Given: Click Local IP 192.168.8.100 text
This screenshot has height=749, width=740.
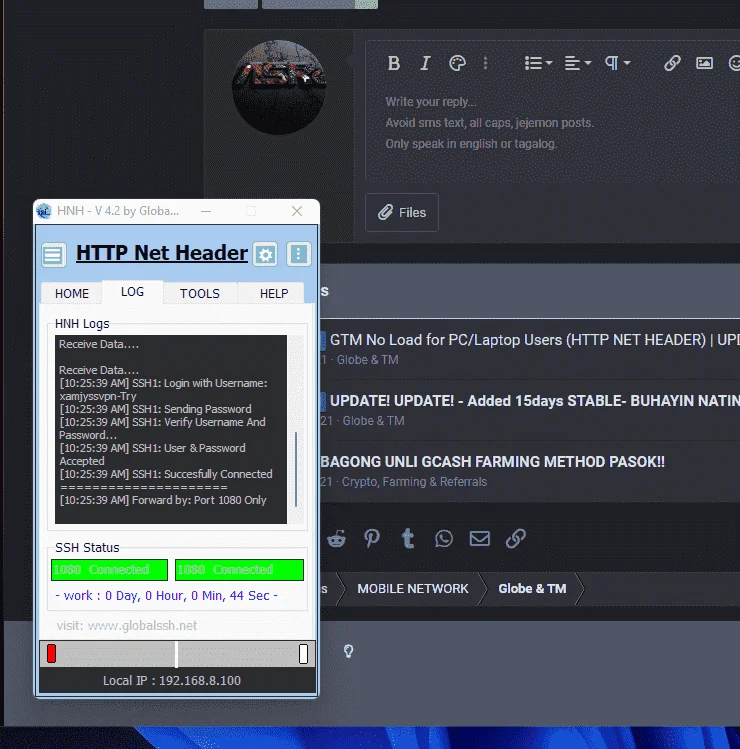Looking at the screenshot, I should point(172,680).
